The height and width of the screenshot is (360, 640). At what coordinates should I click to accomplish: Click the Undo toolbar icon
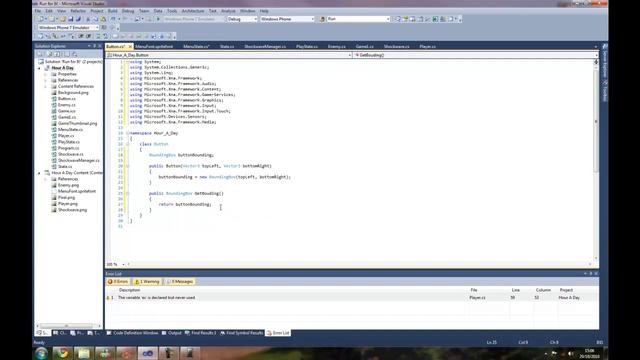coord(113,19)
